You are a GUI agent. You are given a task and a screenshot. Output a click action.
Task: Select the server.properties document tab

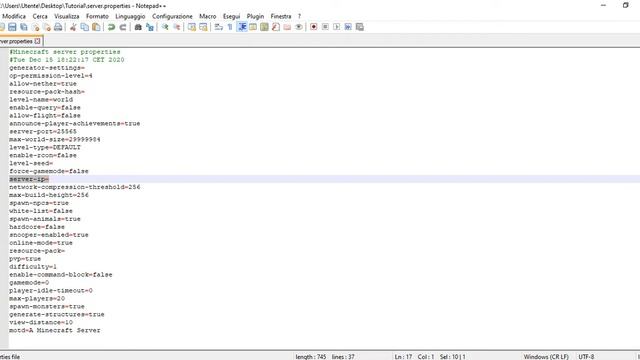pos(16,41)
